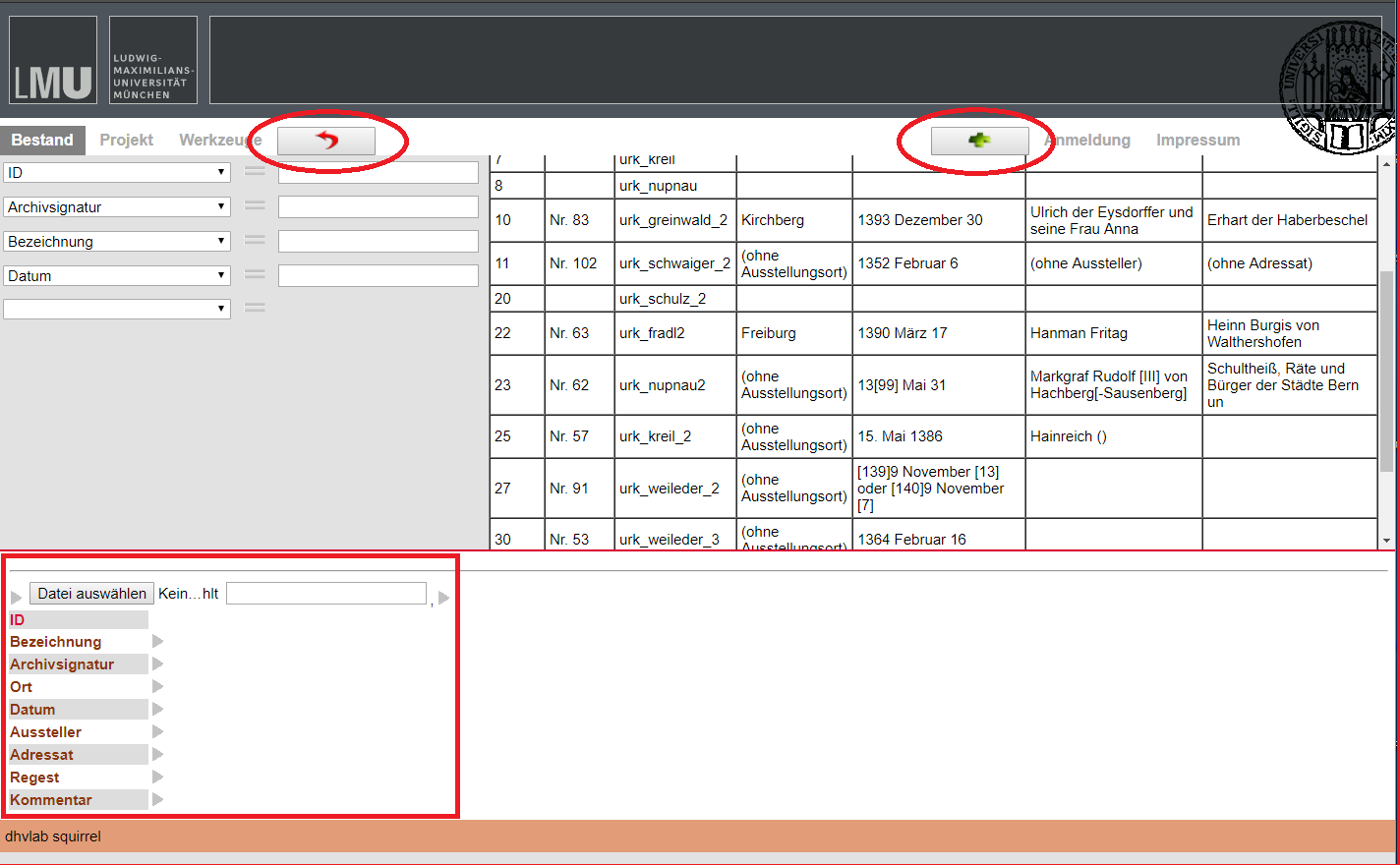Click gray arrow right of file text field
Viewport: 1400px width, 865px height.
[443, 598]
